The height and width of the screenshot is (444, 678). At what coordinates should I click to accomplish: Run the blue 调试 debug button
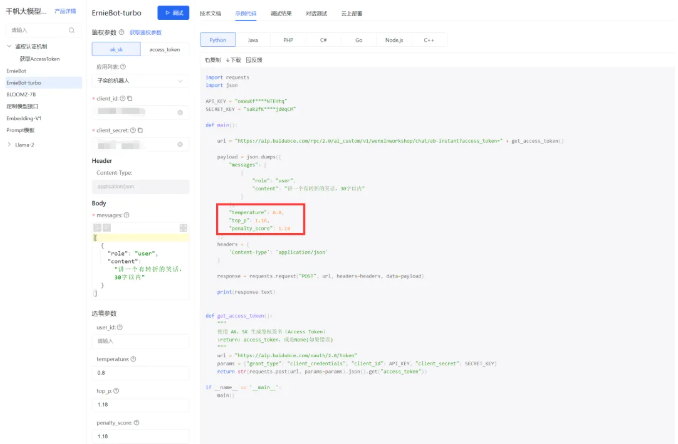(173, 13)
